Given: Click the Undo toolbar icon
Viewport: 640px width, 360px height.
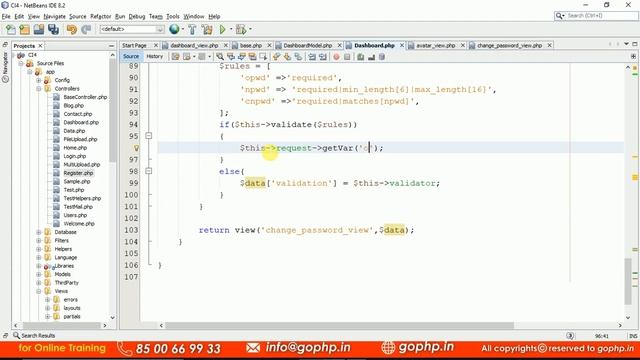Looking at the screenshot, I should click(x=72, y=29).
